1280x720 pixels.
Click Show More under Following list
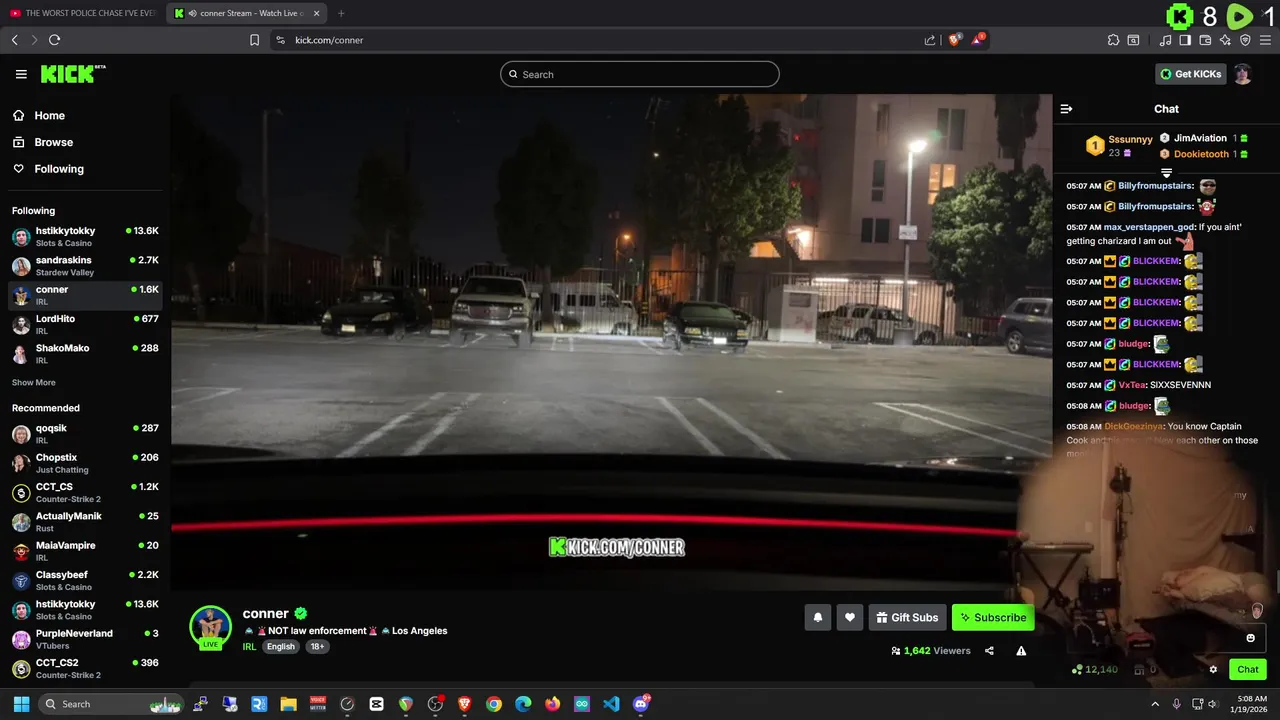(34, 383)
